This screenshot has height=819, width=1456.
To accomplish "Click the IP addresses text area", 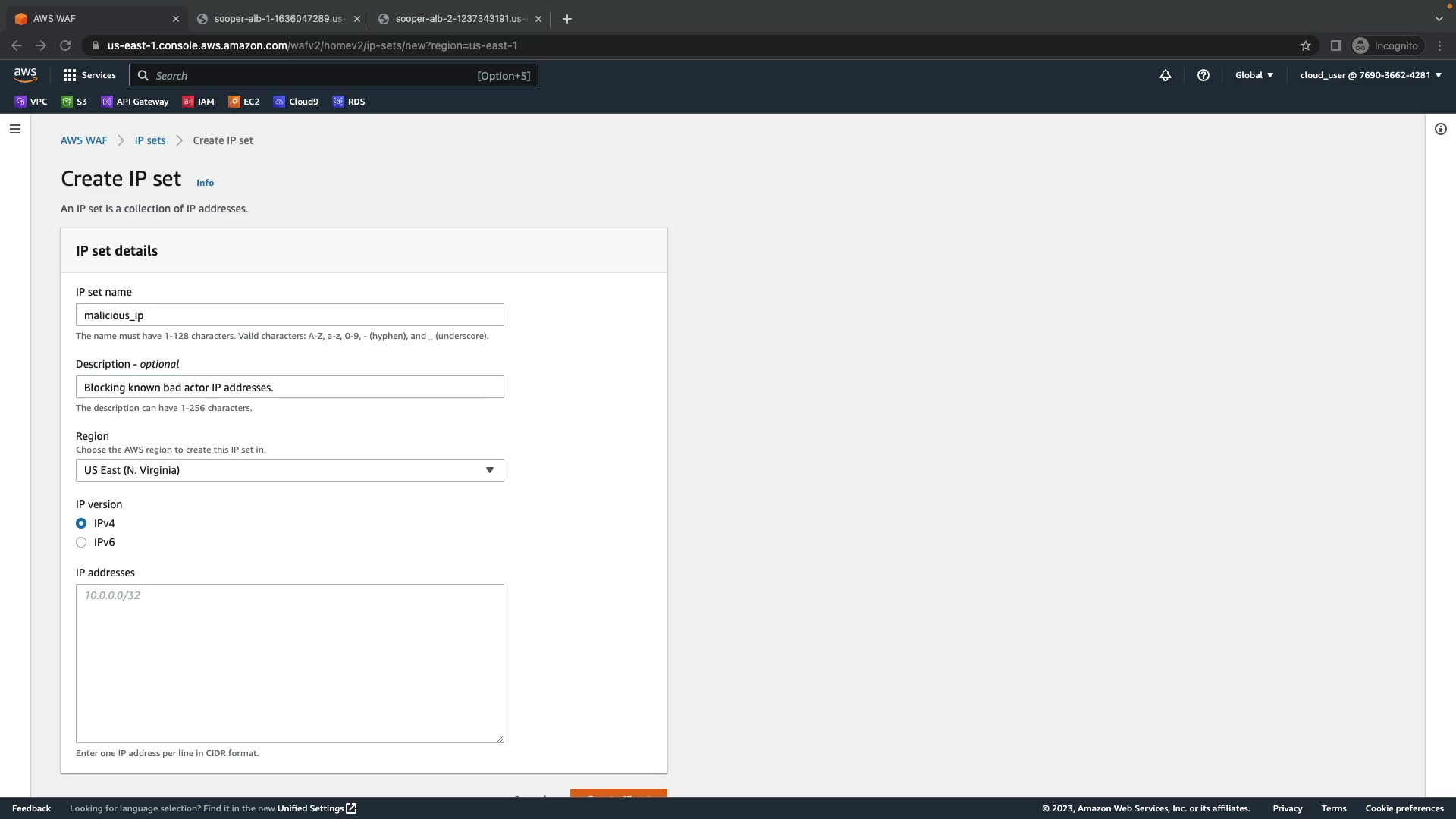I will click(x=290, y=664).
